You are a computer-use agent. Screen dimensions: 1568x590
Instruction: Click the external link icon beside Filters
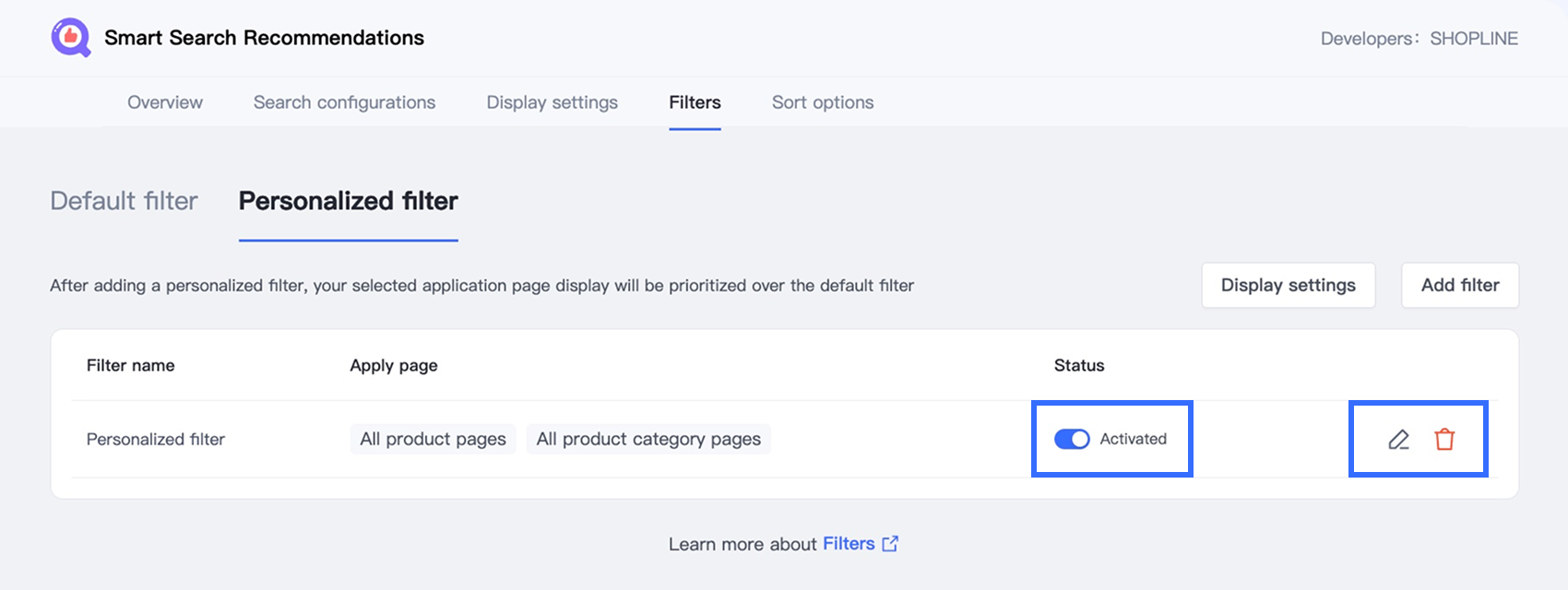coord(890,544)
